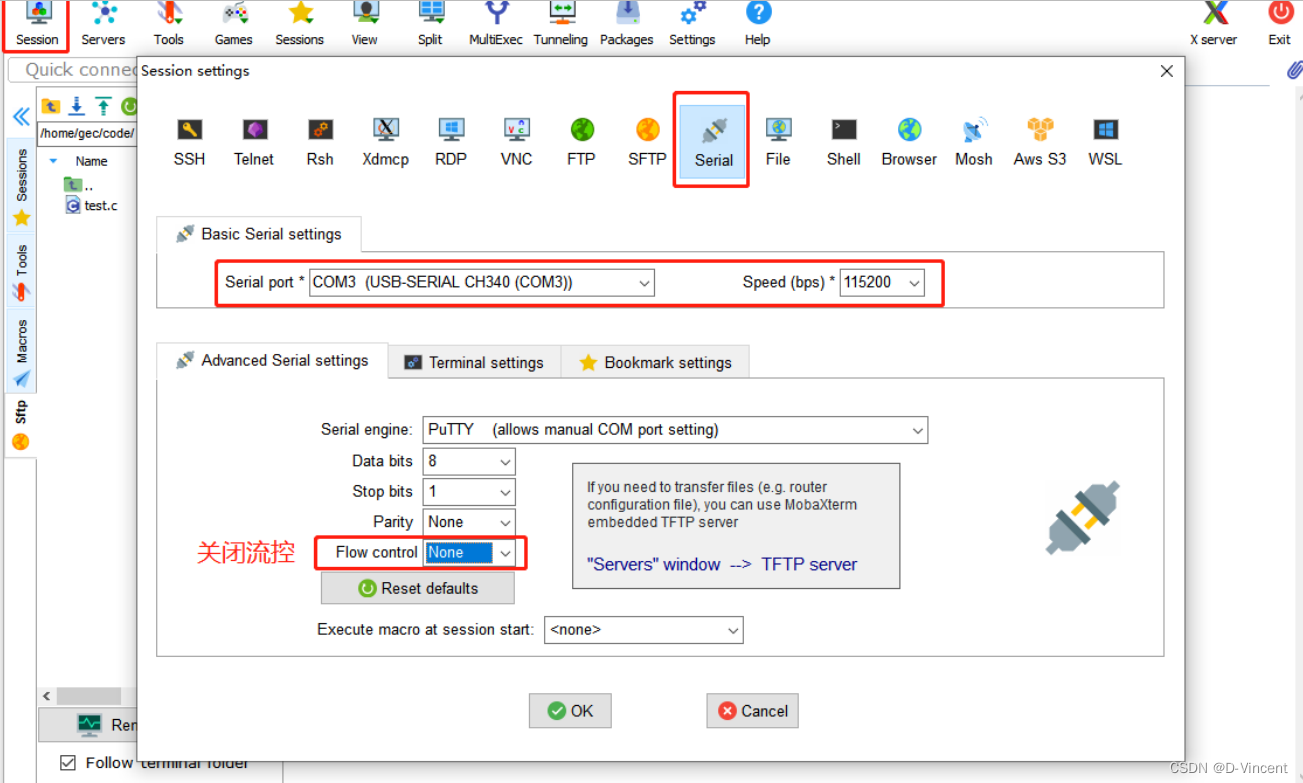Open the Sessions side tab

click(21, 188)
